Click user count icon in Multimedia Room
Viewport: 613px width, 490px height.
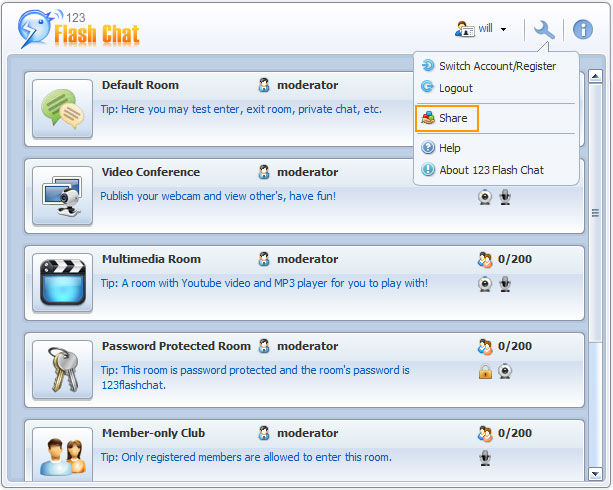click(485, 260)
